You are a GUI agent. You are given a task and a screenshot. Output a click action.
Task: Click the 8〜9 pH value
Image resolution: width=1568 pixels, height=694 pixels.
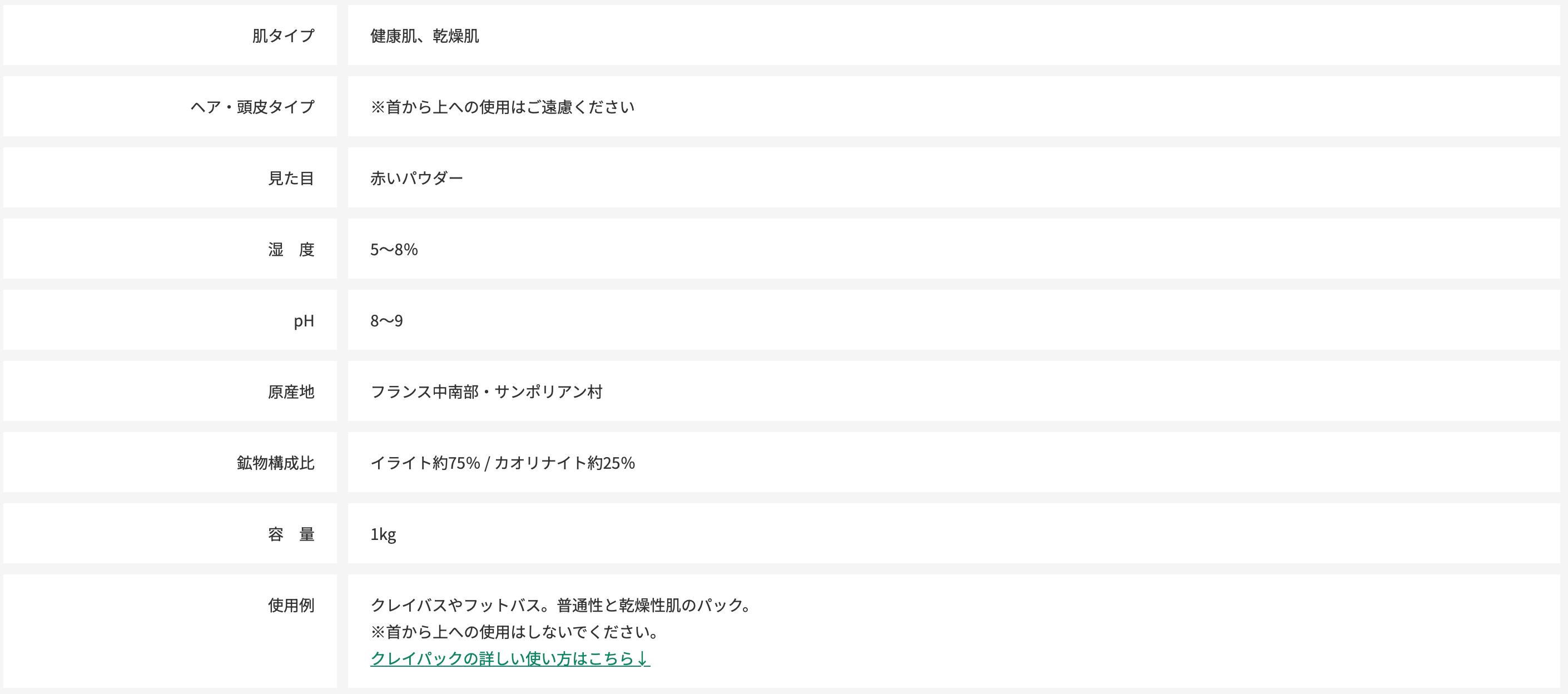[x=386, y=321]
